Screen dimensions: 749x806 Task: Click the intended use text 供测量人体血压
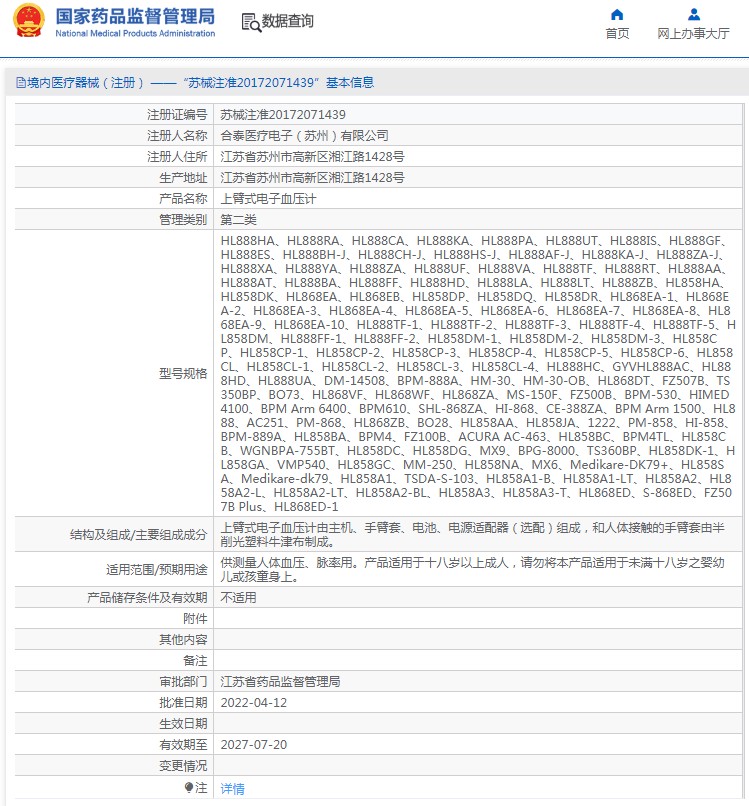point(472,570)
